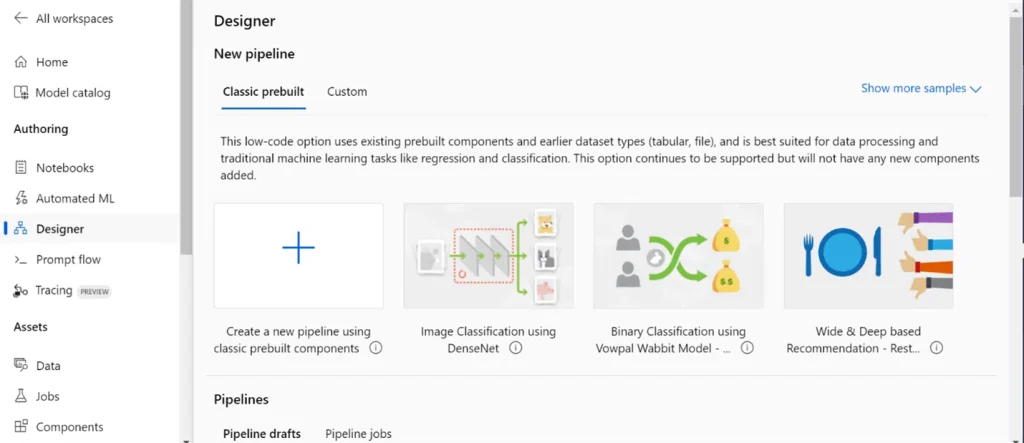Click info icon for DenseNet sample
Image resolution: width=1024 pixels, height=443 pixels.
[x=516, y=348]
